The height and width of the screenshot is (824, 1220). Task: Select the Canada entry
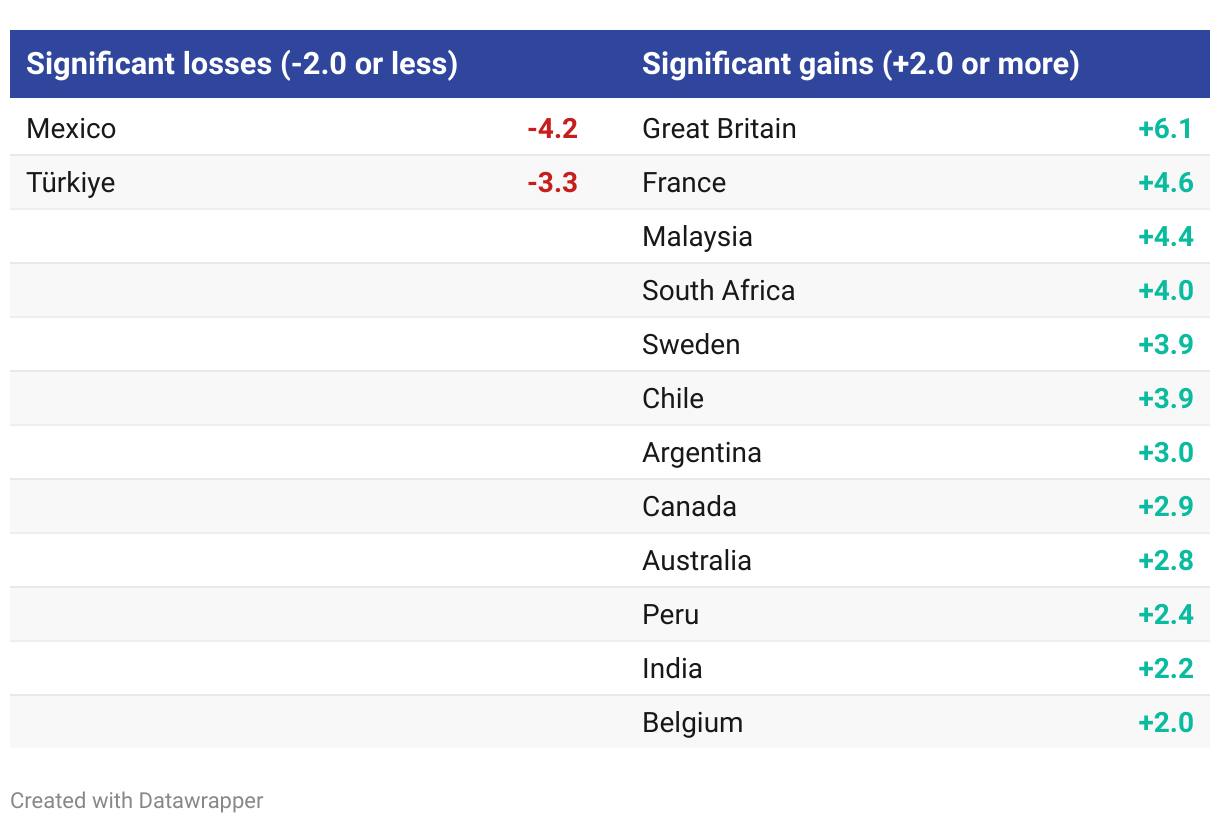click(690, 507)
